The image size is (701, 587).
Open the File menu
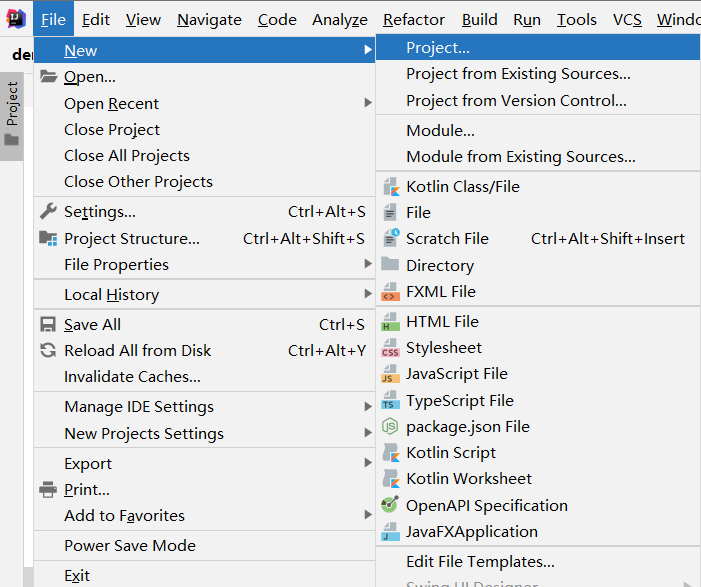(53, 19)
